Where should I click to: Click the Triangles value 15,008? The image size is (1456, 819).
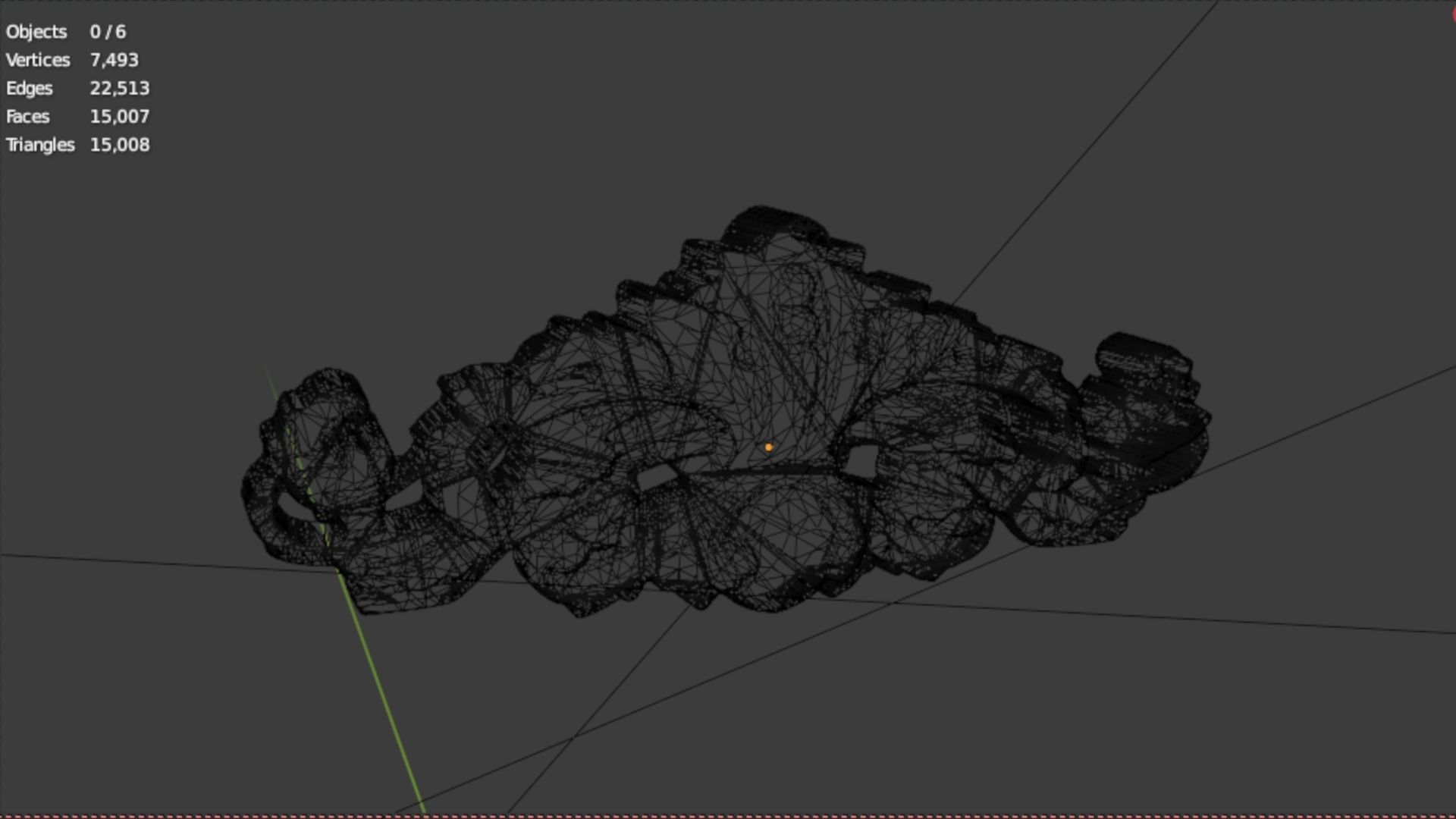[120, 145]
